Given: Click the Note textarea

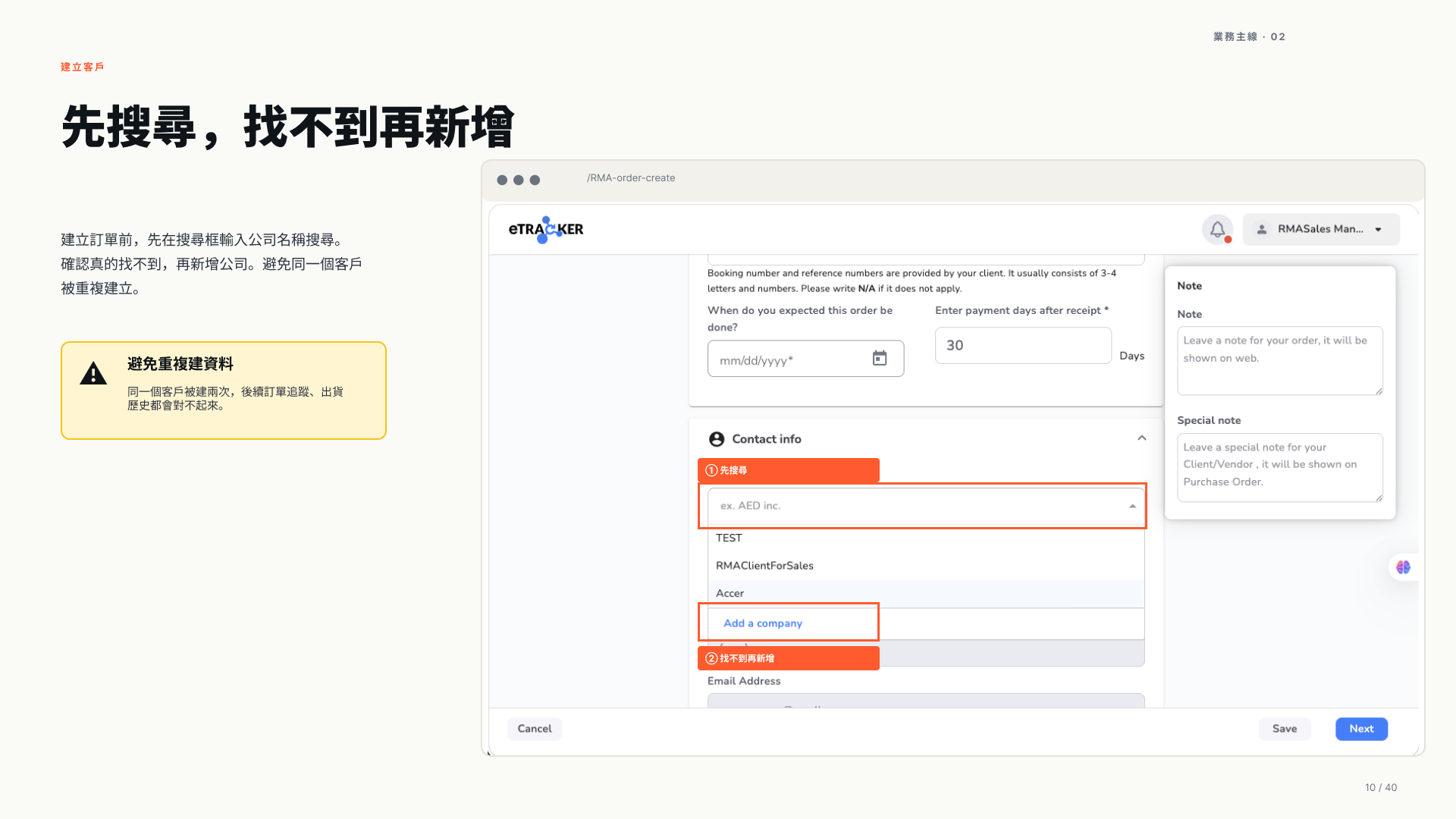Looking at the screenshot, I should tap(1280, 361).
